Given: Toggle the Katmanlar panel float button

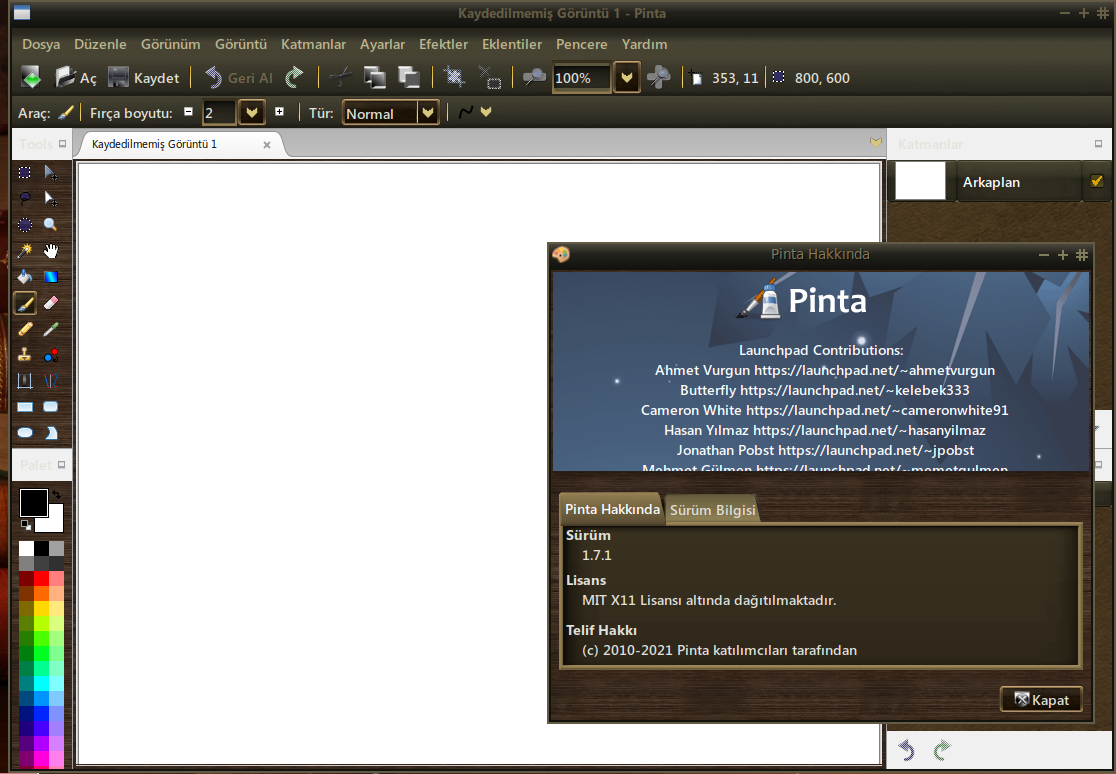Looking at the screenshot, I should (1098, 144).
